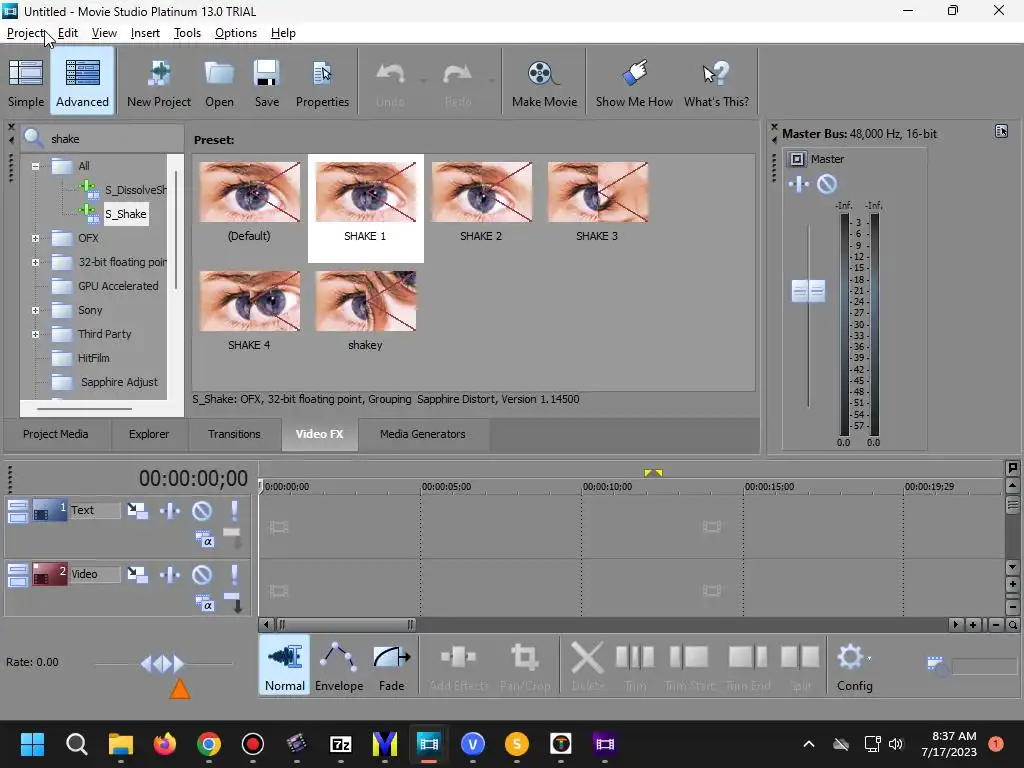Launch Show Me How tutorials
Image resolution: width=1024 pixels, height=768 pixels.
[x=634, y=82]
